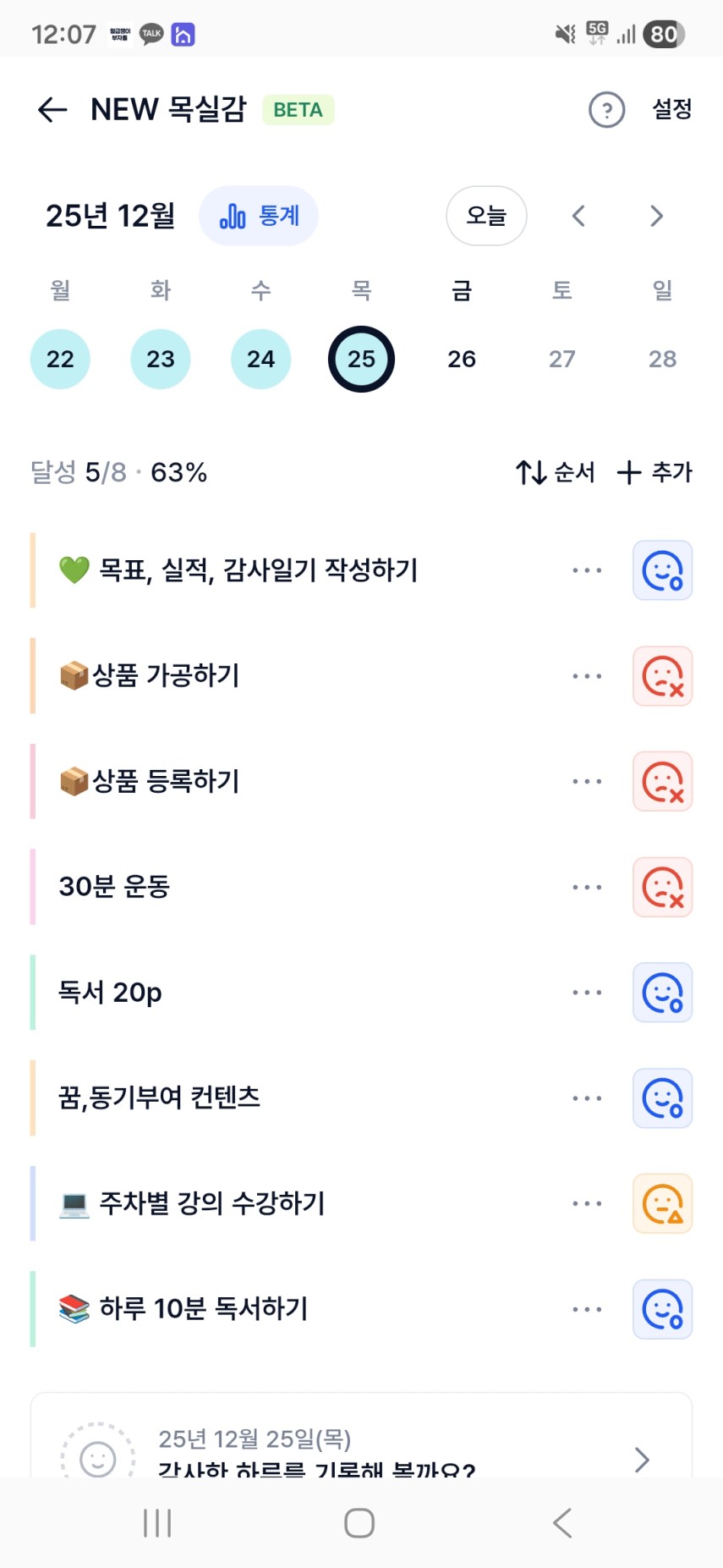The image size is (723, 1568).
Task: Toggle status face for 목표, 실적, 감사일기 작성하기
Action: (662, 570)
